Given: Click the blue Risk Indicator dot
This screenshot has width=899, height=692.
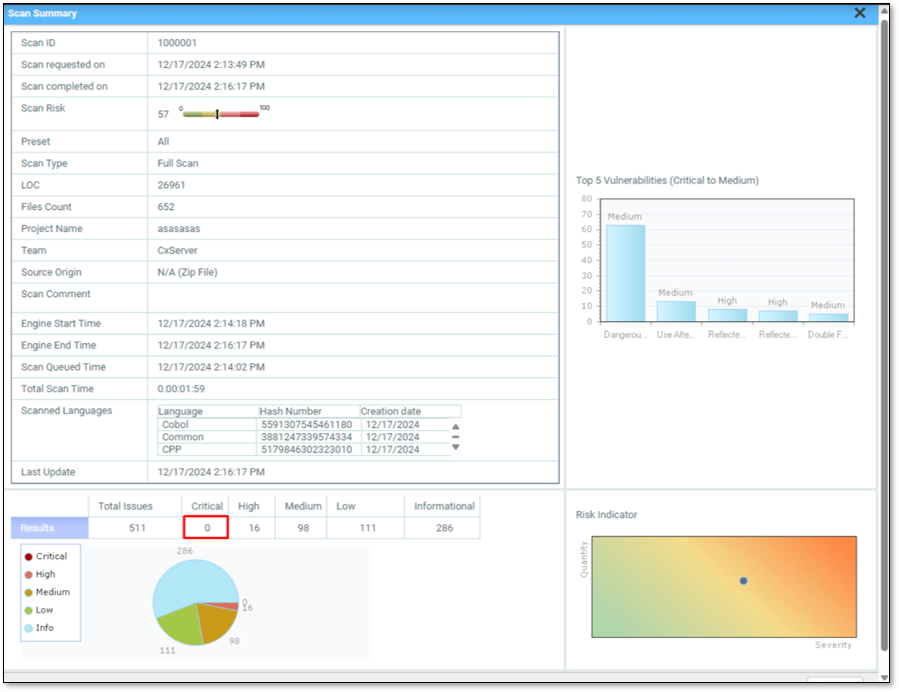Looking at the screenshot, I should coord(743,580).
